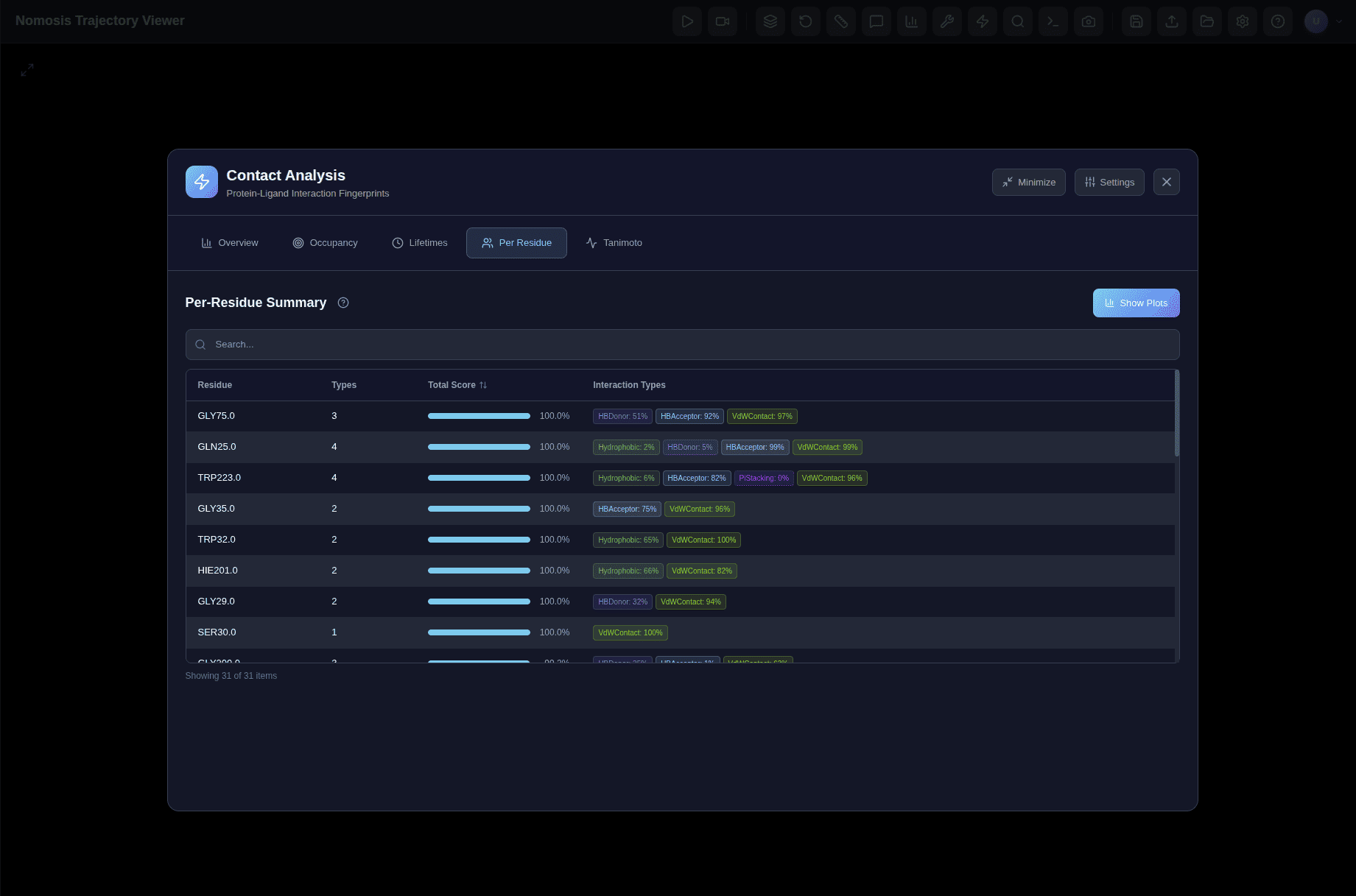This screenshot has height=896, width=1356.
Task: Click the GLY75.0 total score bar
Action: click(x=479, y=416)
